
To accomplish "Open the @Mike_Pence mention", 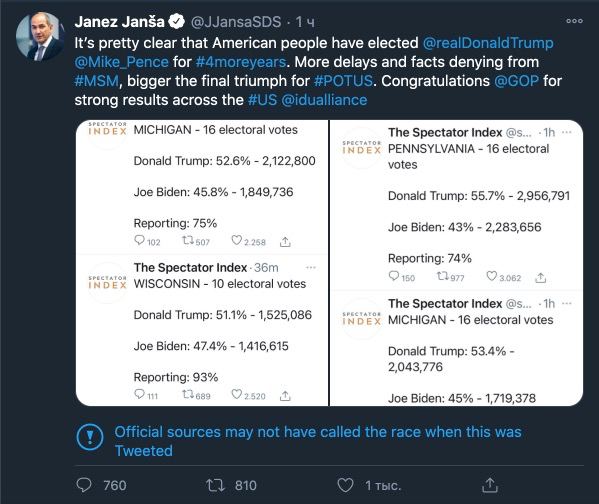I will tap(121, 62).
